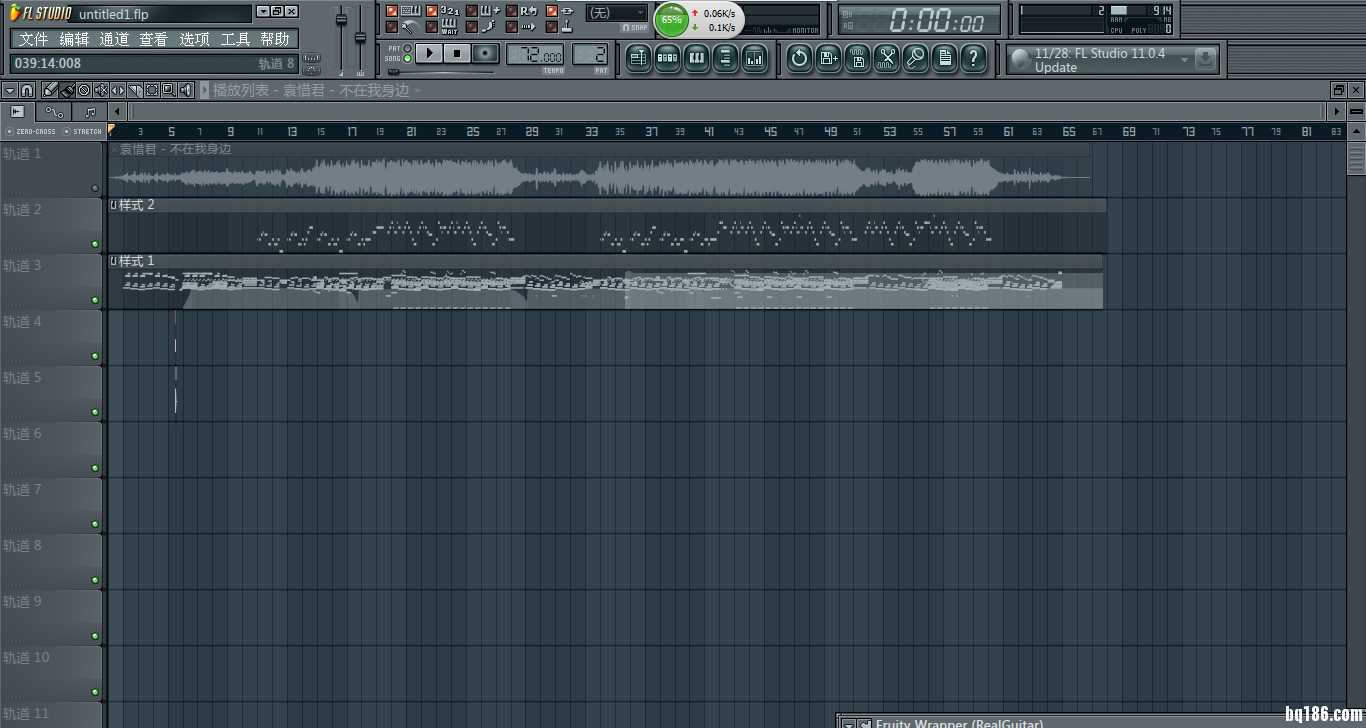This screenshot has width=1366, height=728.
Task: Start playback with the play button
Action: 429,53
